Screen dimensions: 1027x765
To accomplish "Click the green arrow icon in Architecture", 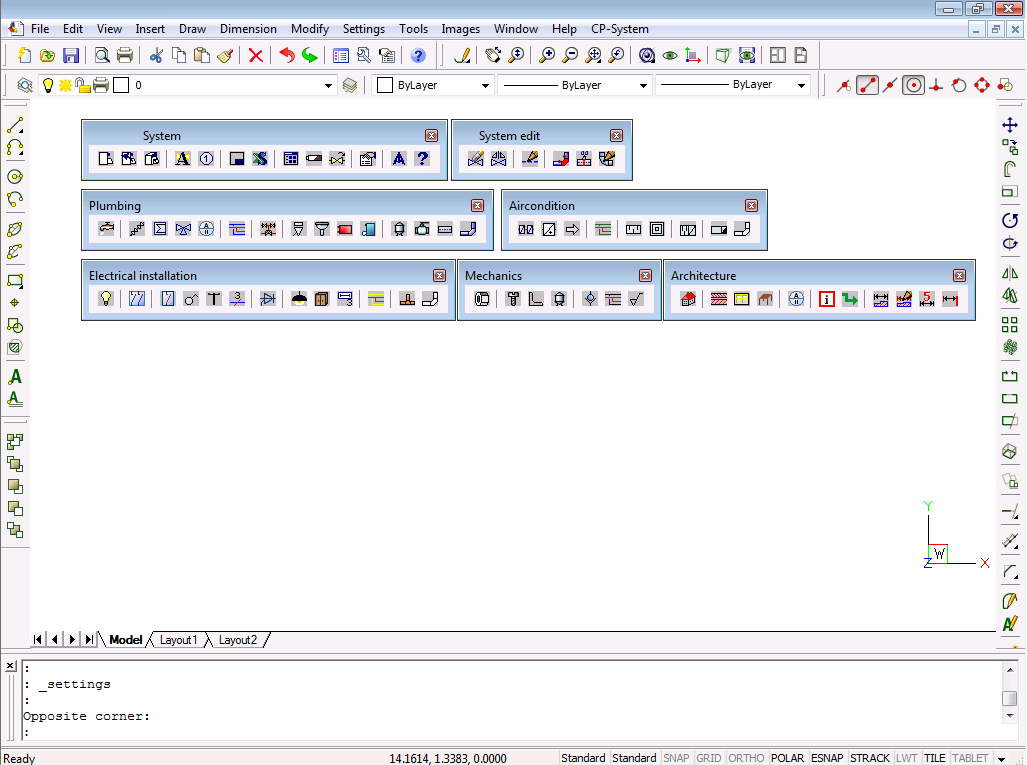I will (850, 299).
